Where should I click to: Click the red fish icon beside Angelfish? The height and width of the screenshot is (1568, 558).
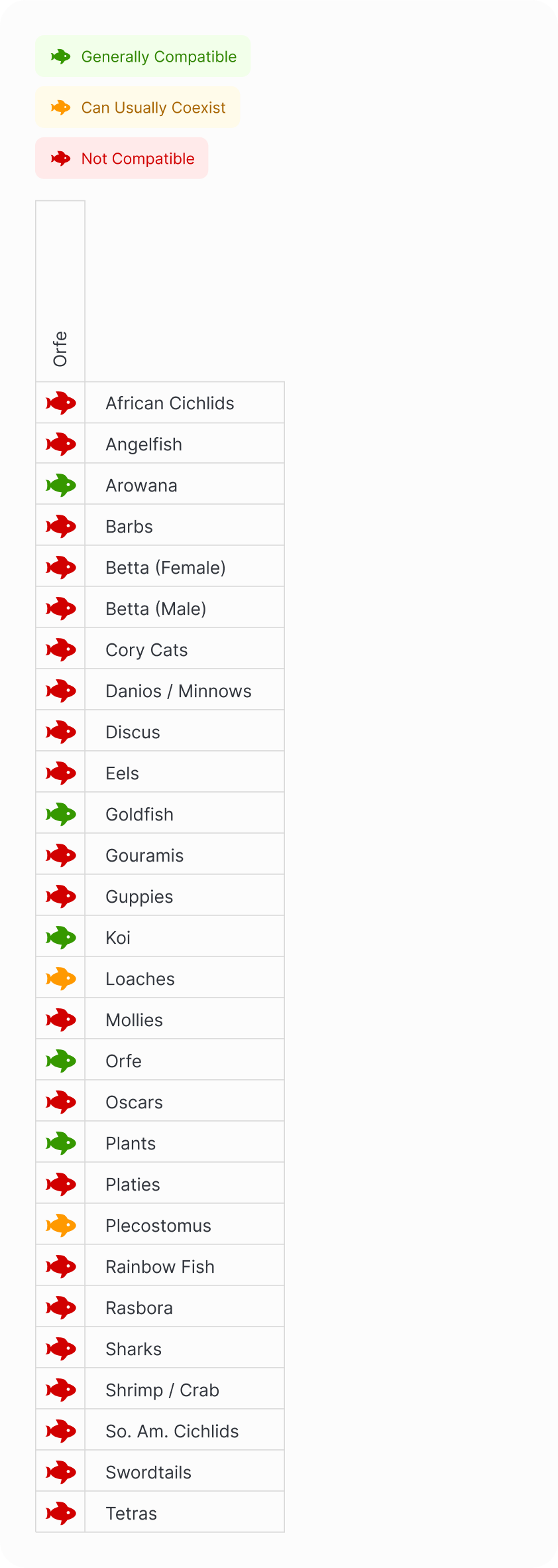pos(61,444)
